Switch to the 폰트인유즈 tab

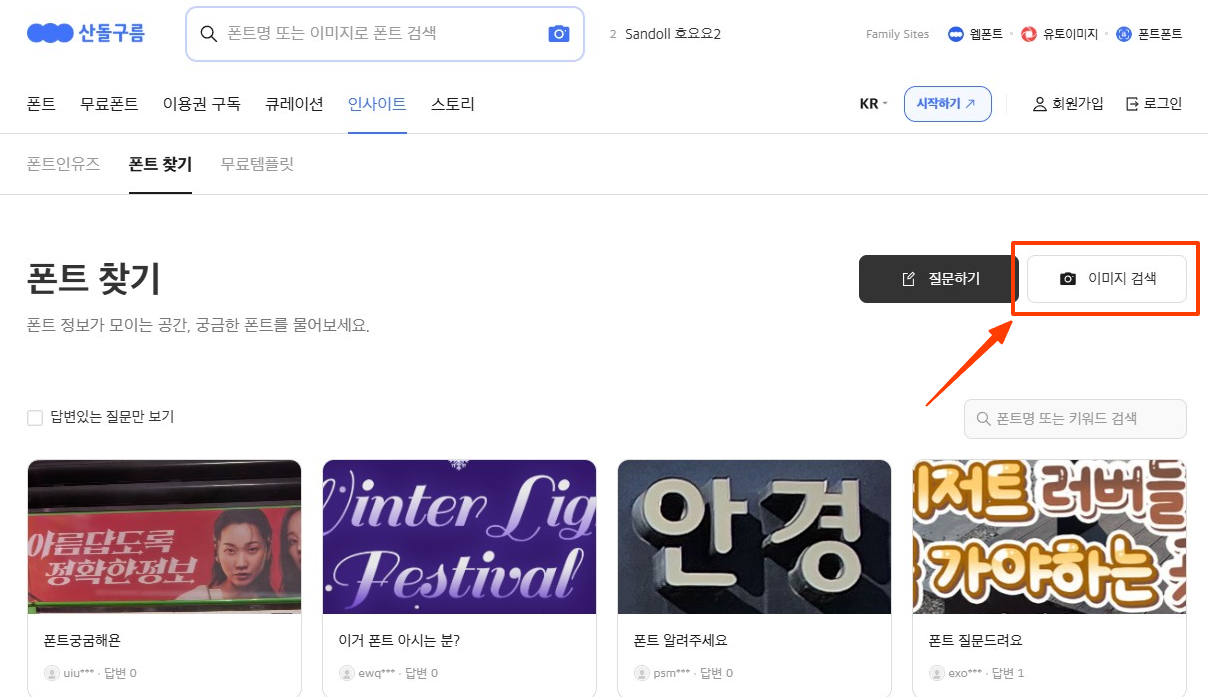pyautogui.click(x=63, y=164)
